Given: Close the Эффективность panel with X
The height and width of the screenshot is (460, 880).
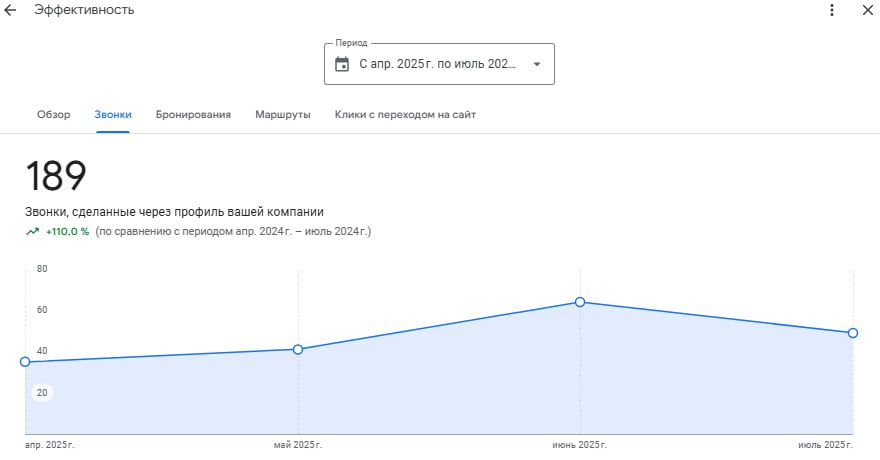Looking at the screenshot, I should pos(866,10).
